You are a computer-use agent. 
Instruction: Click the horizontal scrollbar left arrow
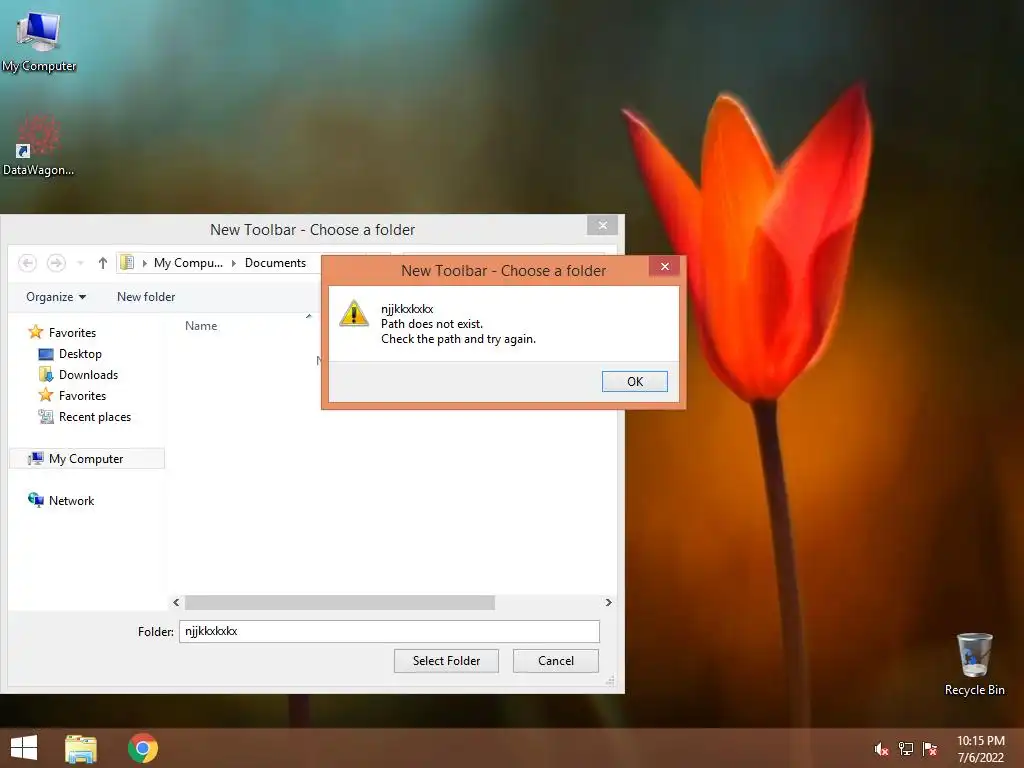(176, 602)
